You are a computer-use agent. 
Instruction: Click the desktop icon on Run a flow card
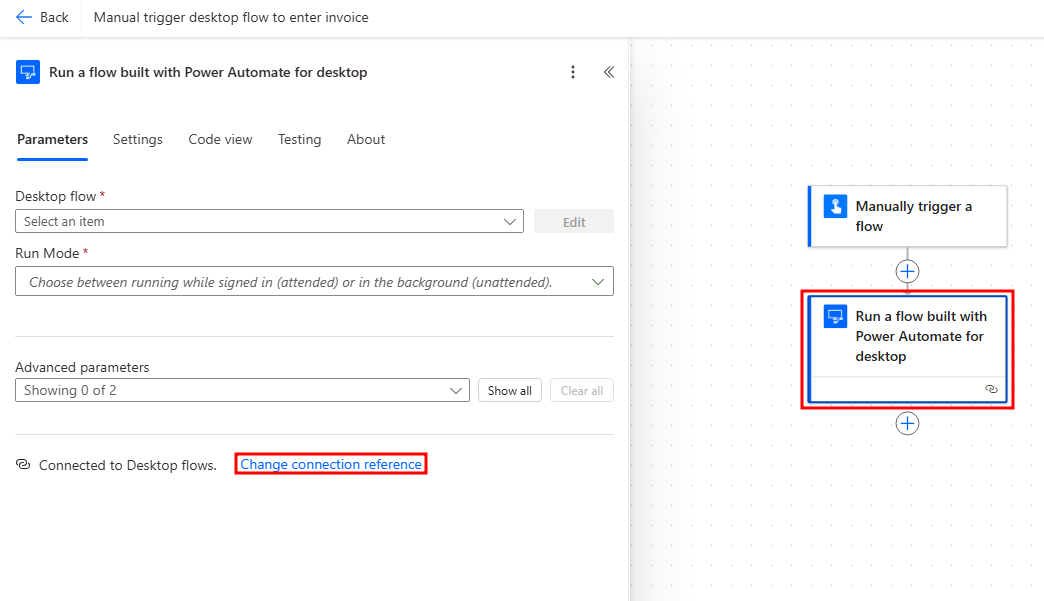point(835,316)
